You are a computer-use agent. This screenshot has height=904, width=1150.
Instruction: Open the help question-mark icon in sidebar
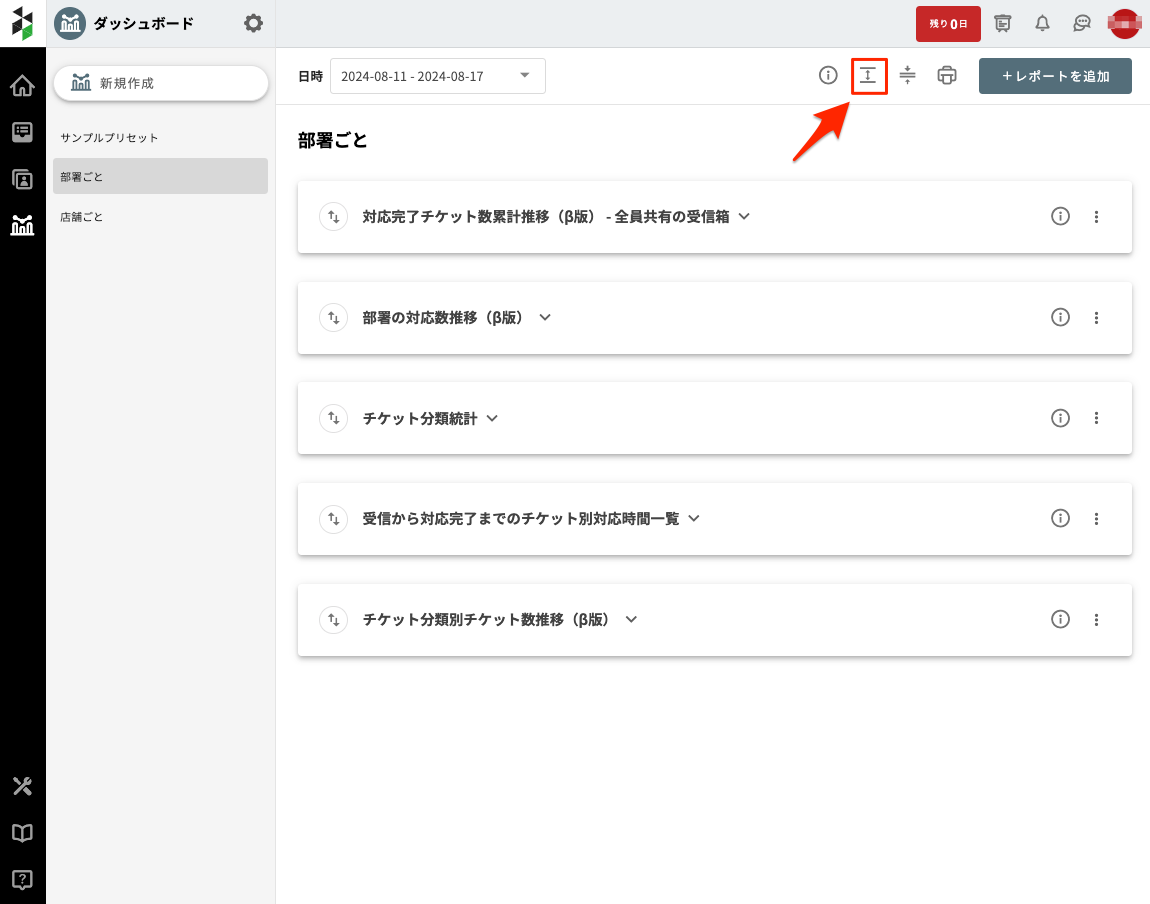22,880
